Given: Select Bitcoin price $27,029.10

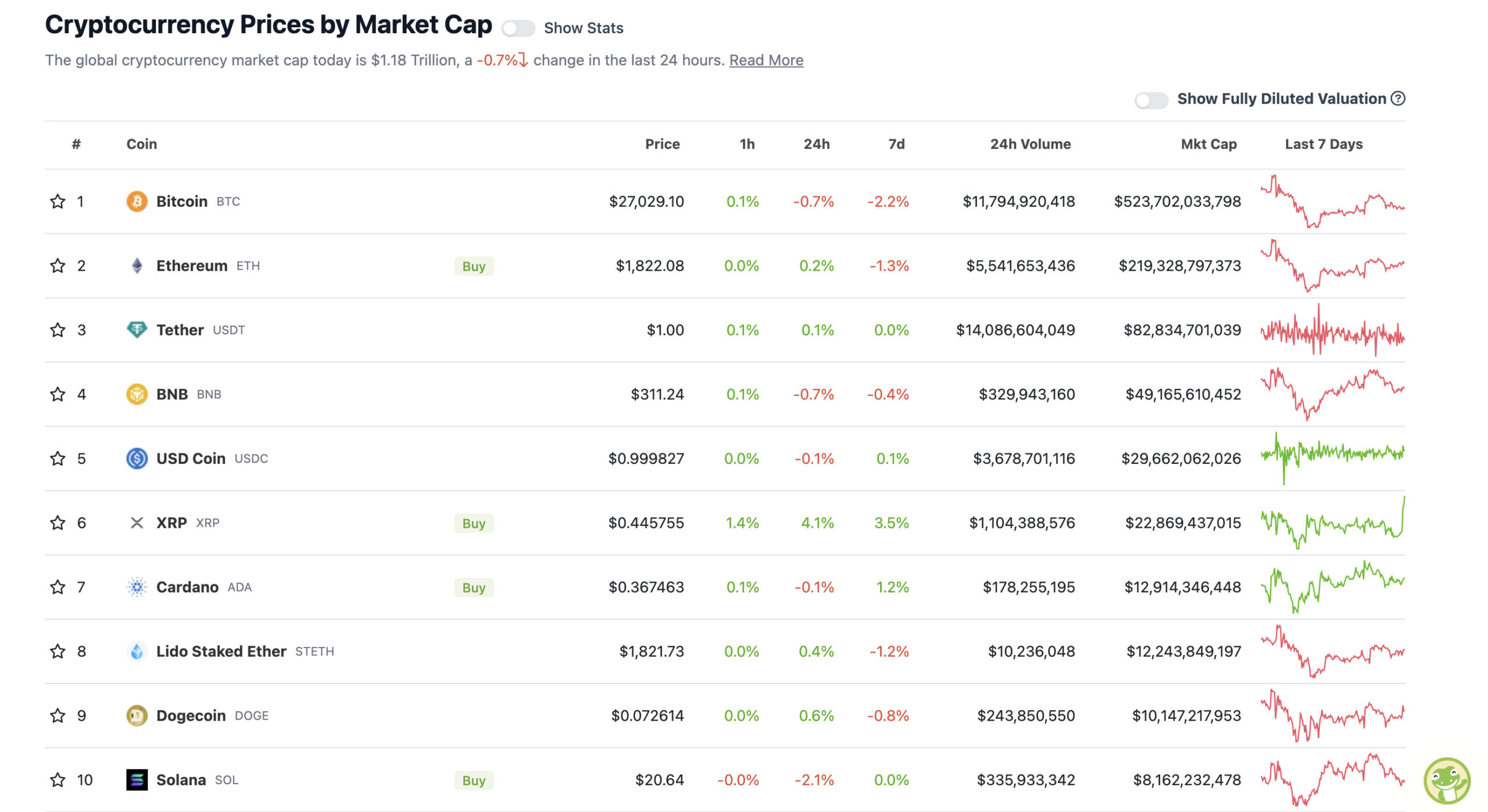Looking at the screenshot, I should (646, 202).
